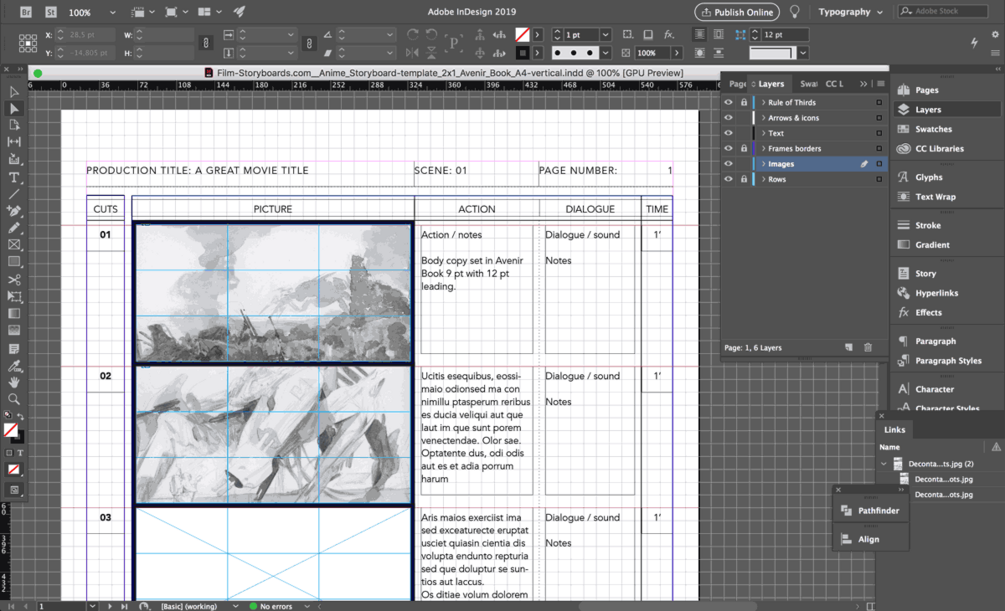The image size is (1005, 611).
Task: Click the trash icon in the Layers panel
Action: [868, 348]
